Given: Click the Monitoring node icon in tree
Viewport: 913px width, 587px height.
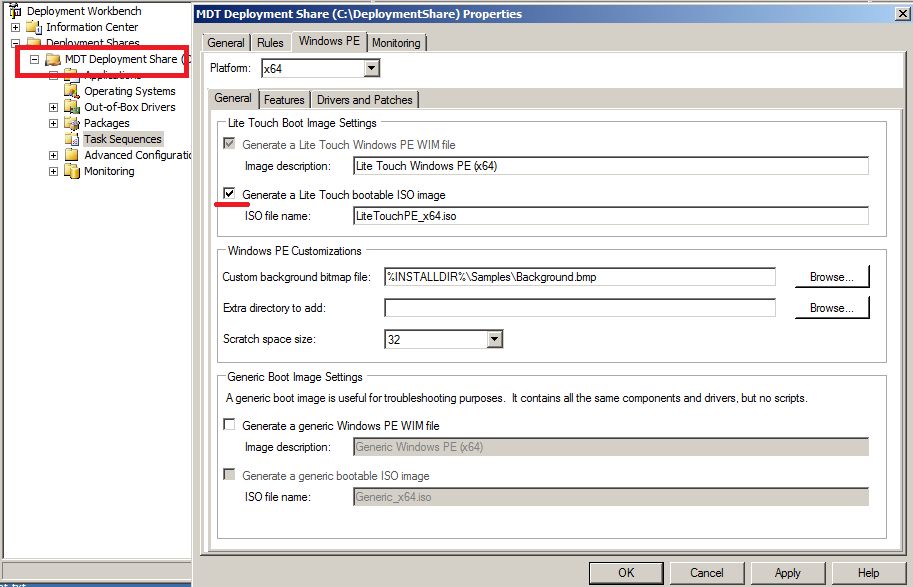Looking at the screenshot, I should (72, 171).
